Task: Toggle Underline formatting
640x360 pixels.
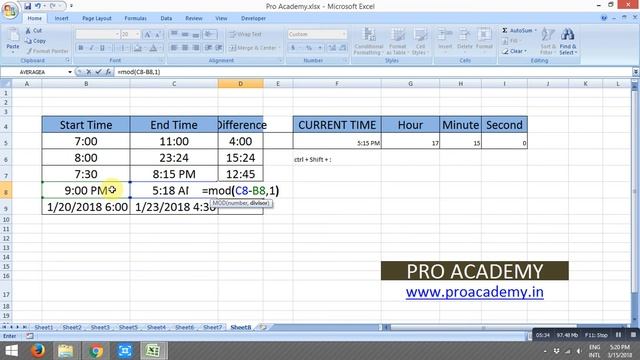Action: pyautogui.click(x=102, y=48)
